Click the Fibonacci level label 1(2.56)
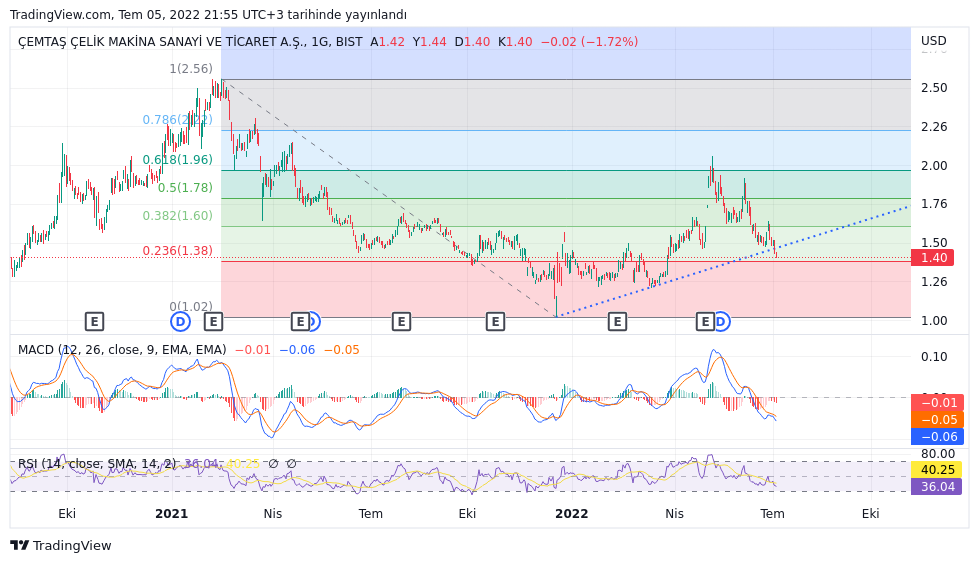Viewport: 979px width, 563px height. [x=191, y=69]
